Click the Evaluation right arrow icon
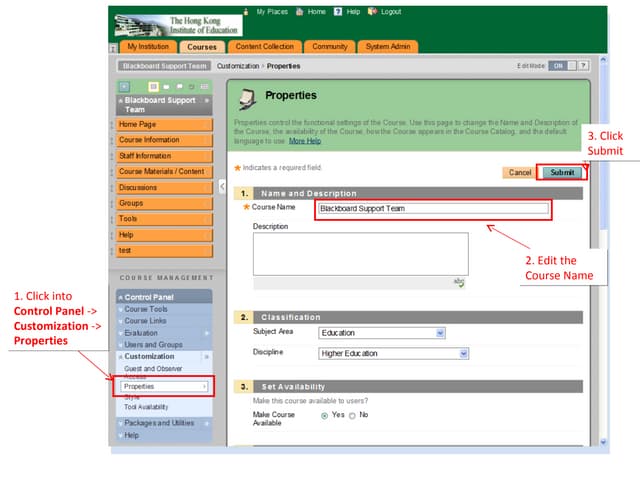The image size is (640, 480). (x=207, y=333)
